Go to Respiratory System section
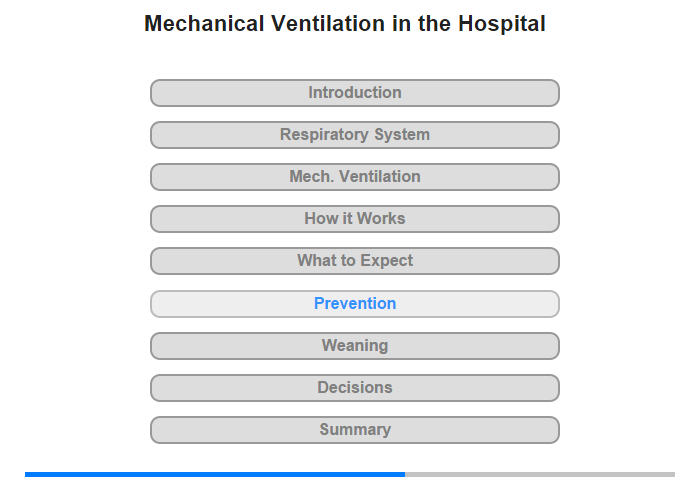The width and height of the screenshot is (700, 480). coord(354,135)
